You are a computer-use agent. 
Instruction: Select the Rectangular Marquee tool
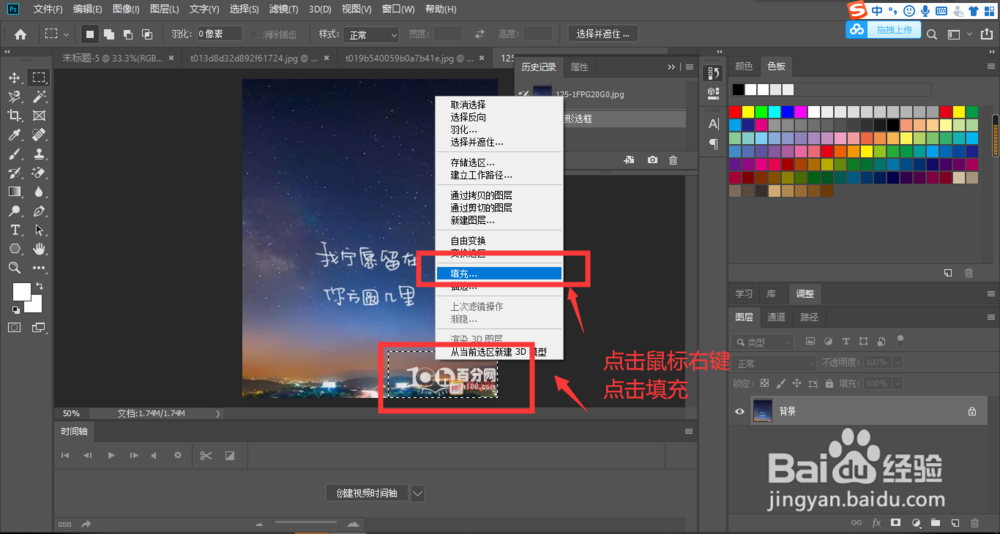39,78
